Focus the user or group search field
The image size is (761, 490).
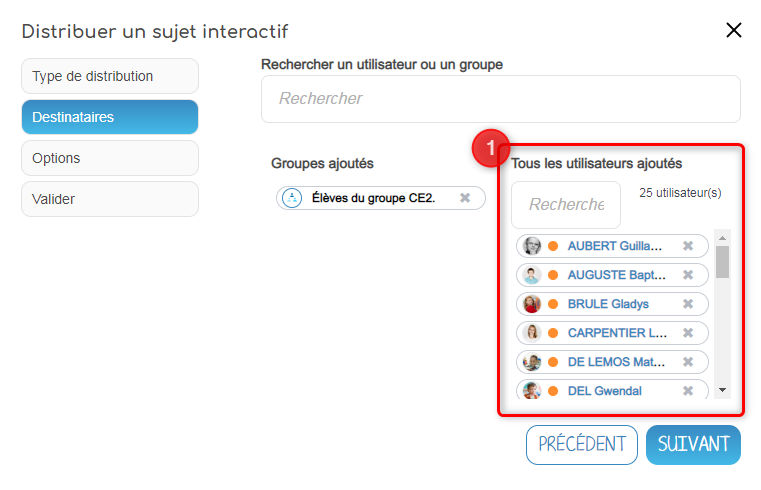500,99
